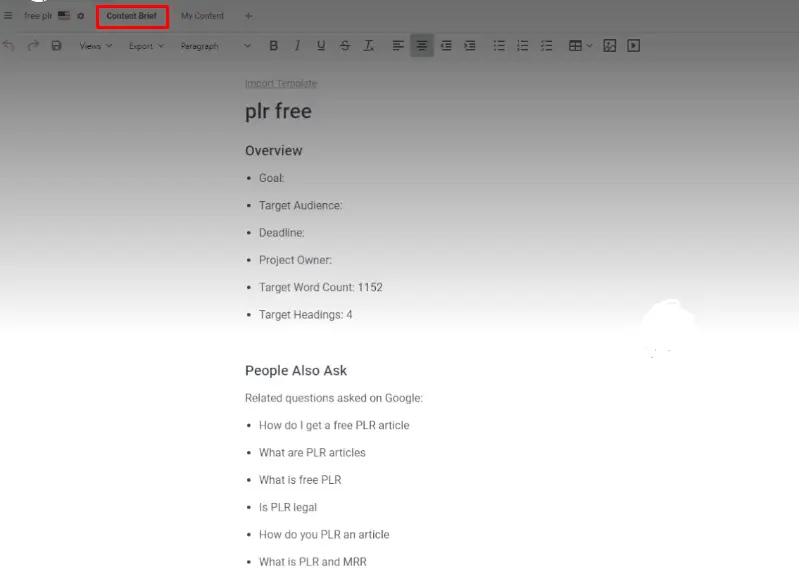Click the Overview heading

coord(274,151)
